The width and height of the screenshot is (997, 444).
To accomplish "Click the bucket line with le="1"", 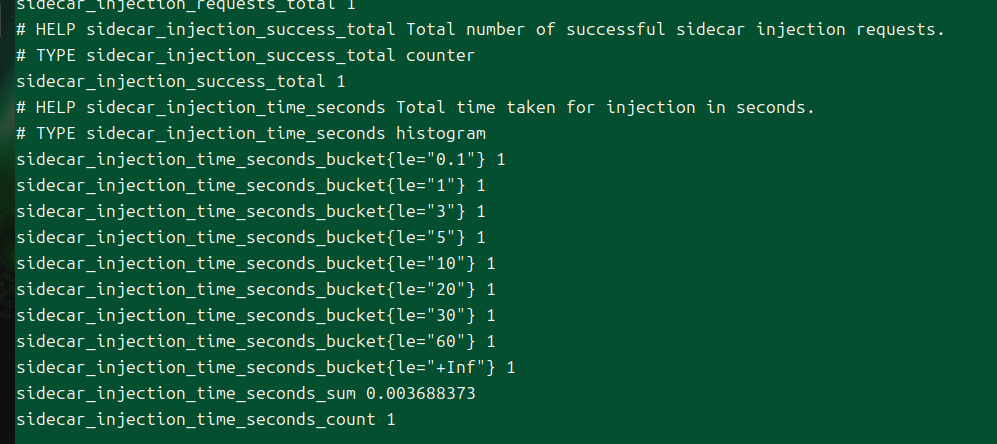I will 251,186.
